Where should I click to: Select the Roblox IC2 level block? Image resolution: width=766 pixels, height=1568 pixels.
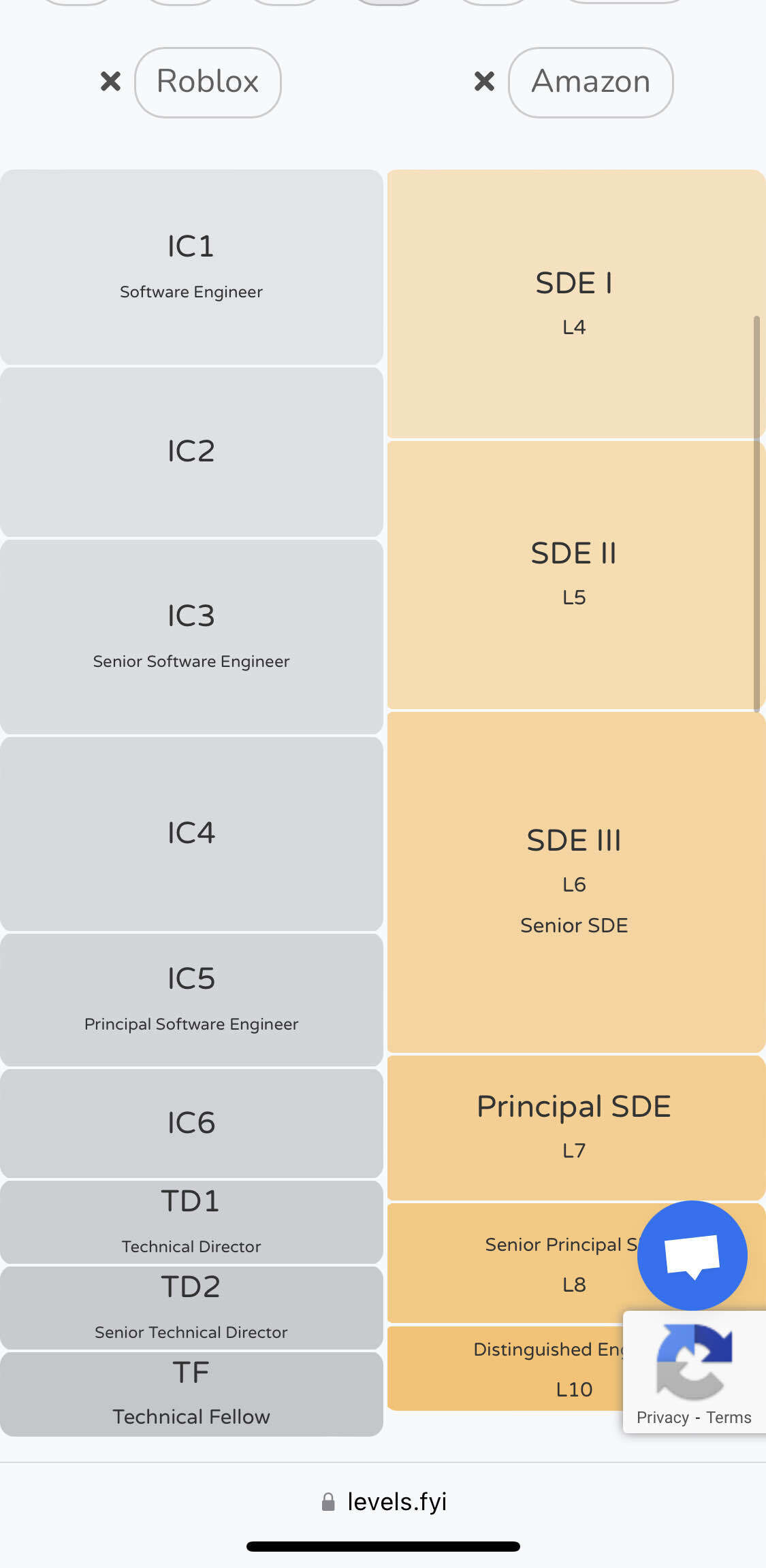click(x=191, y=452)
